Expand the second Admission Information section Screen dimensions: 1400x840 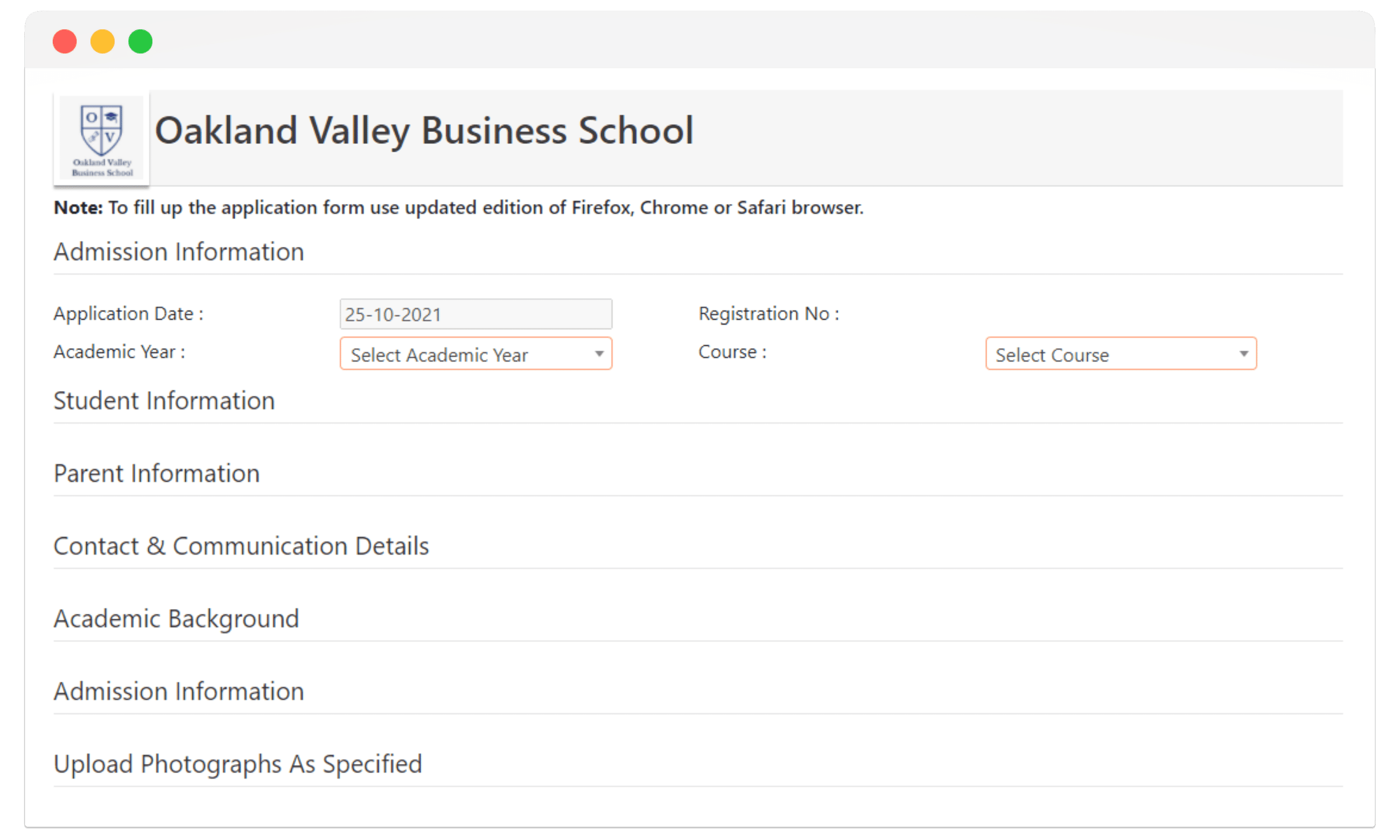(179, 691)
